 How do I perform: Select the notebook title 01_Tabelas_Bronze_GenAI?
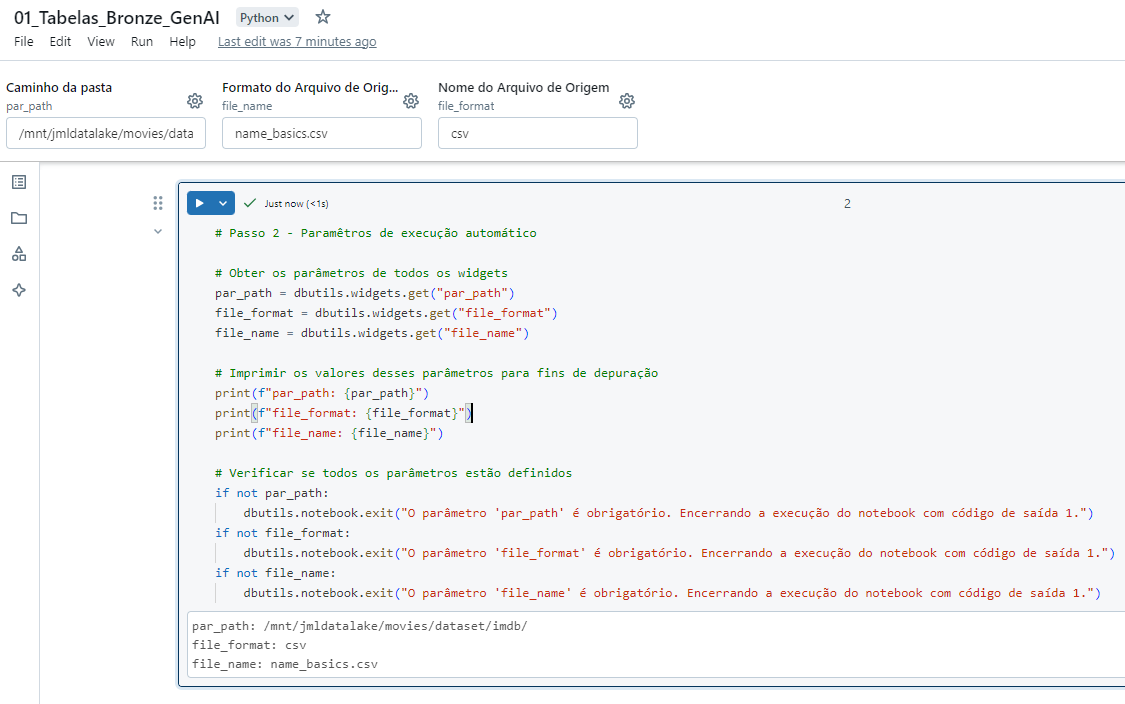[117, 17]
